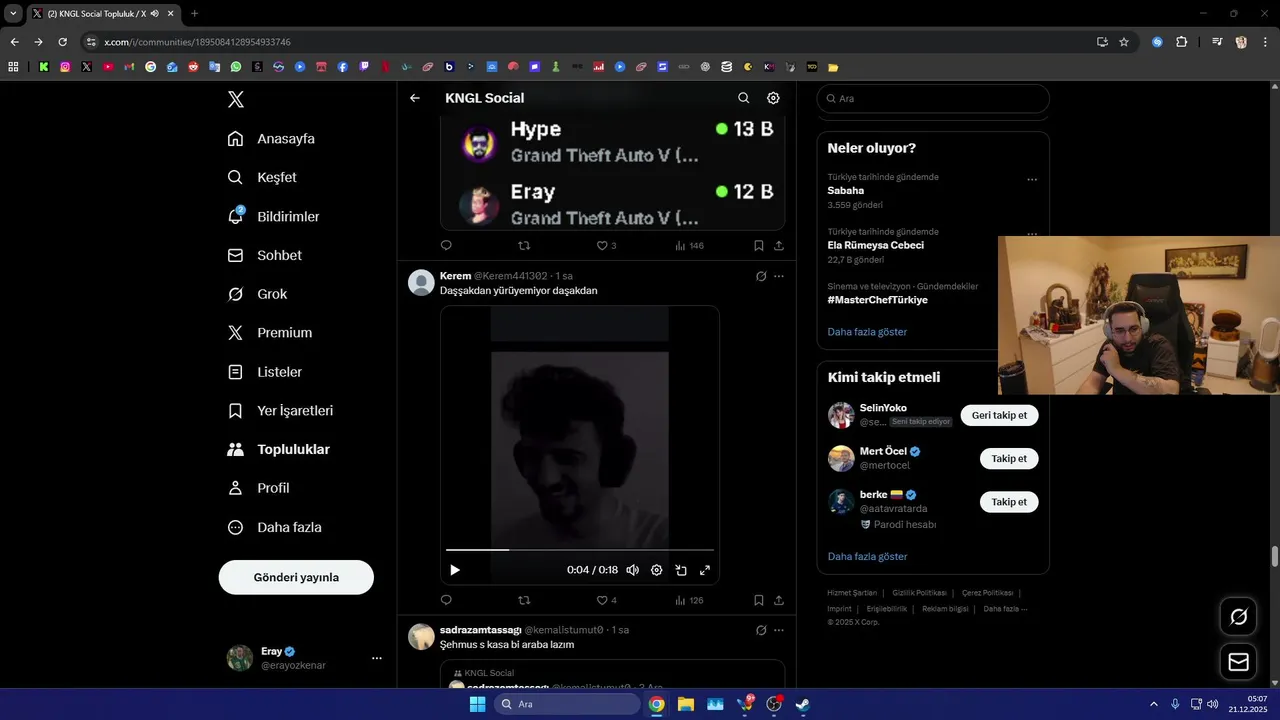Expand the Daha fazla menu
Screen dimensions: 1280x720
pyautogui.click(x=274, y=527)
